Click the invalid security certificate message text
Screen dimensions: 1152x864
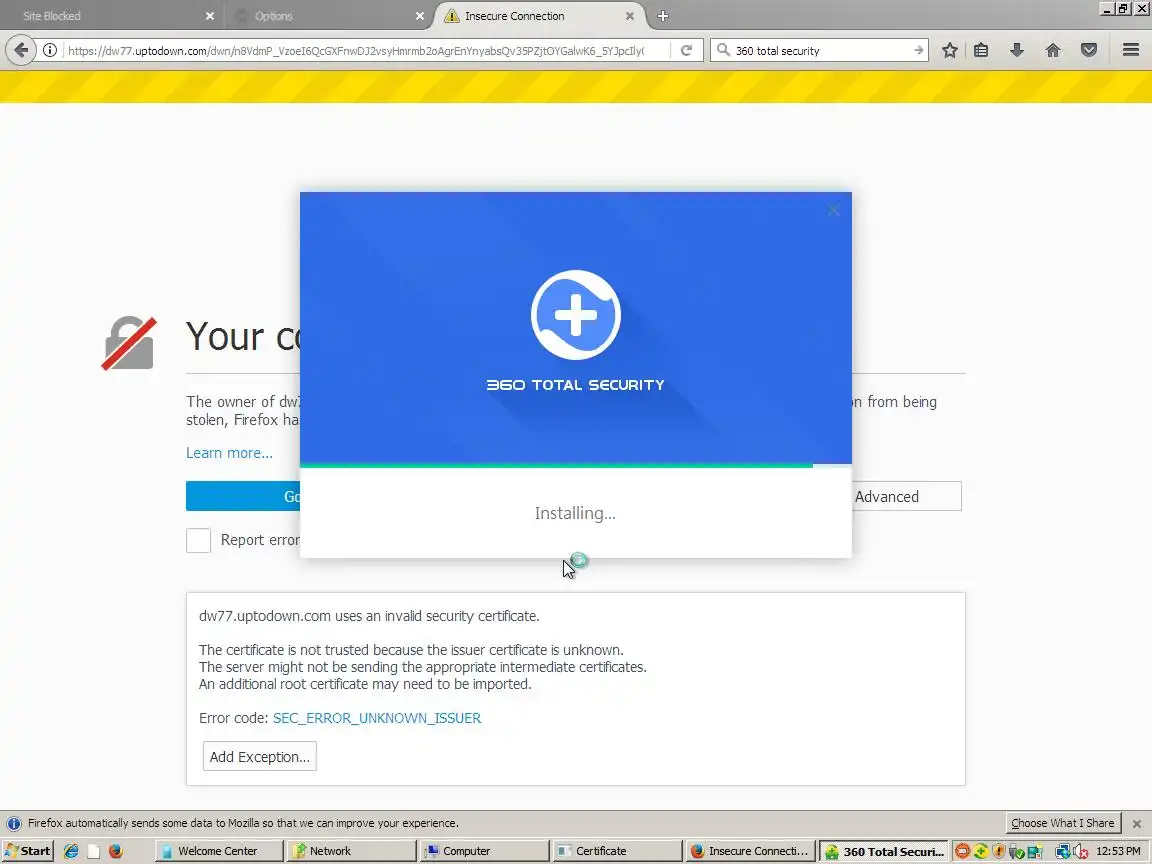[369, 616]
